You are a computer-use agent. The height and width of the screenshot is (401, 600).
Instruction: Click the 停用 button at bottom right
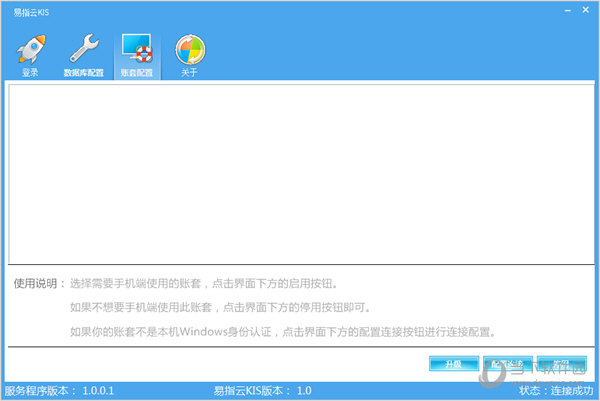coord(561,364)
